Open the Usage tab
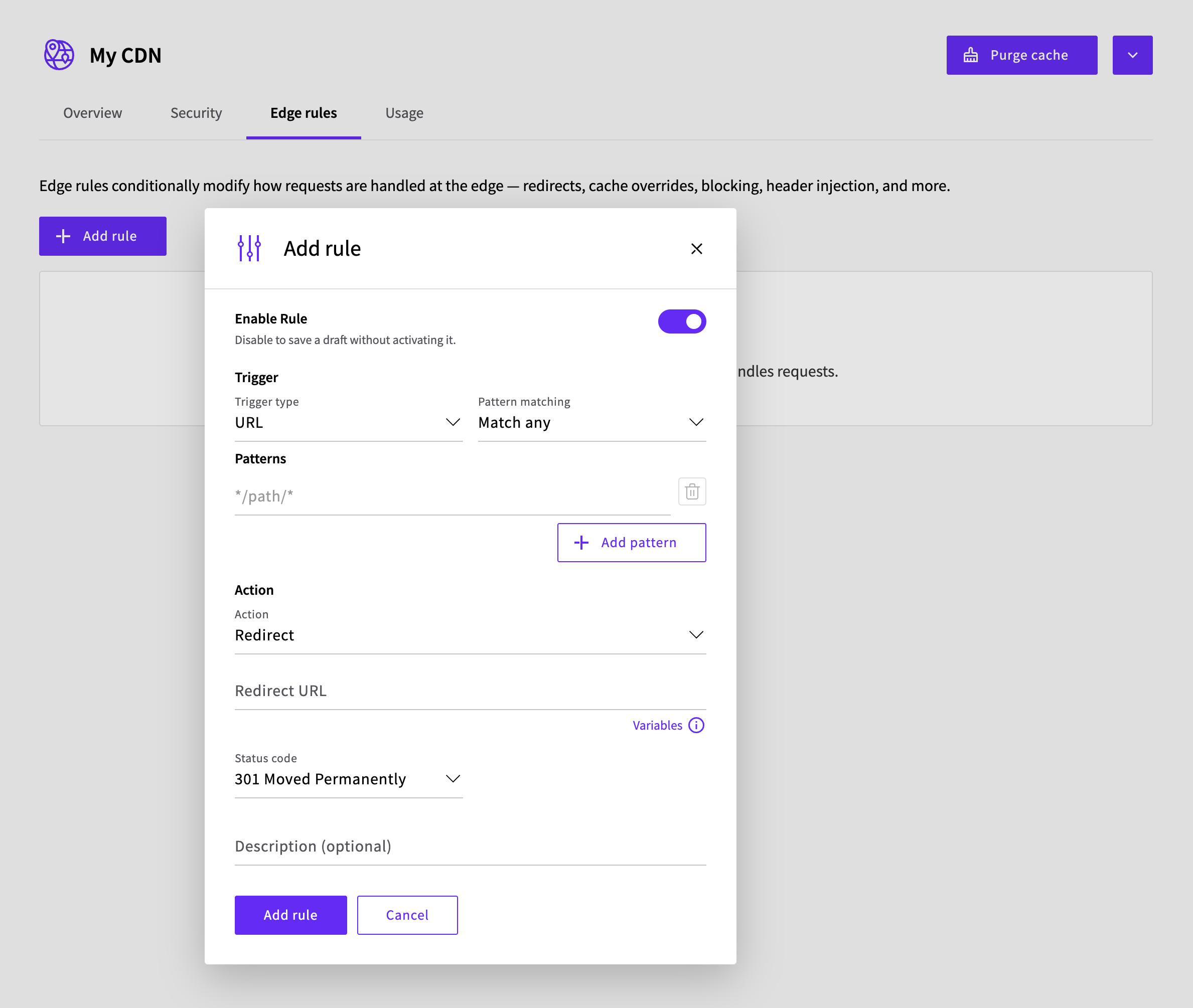The height and width of the screenshot is (1008, 1193). click(404, 112)
